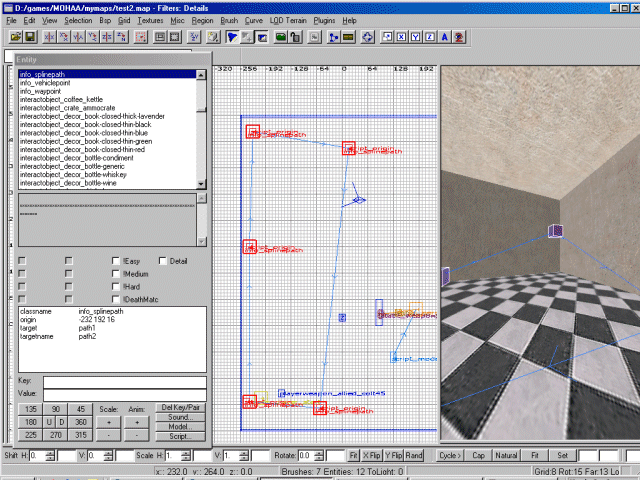Set the angle with the 270 button
Screen dimensions: 640x480
pos(57,435)
